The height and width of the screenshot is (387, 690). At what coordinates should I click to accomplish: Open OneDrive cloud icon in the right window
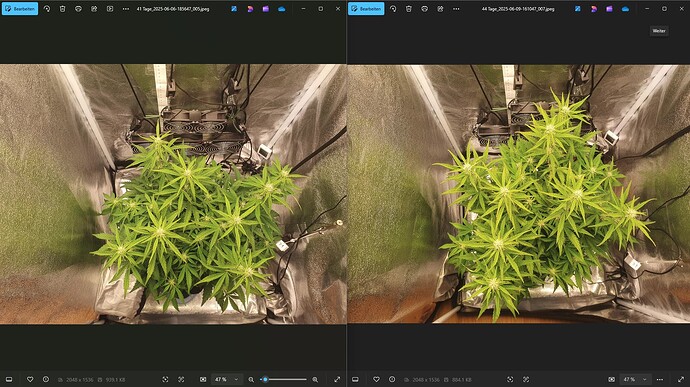click(x=625, y=9)
